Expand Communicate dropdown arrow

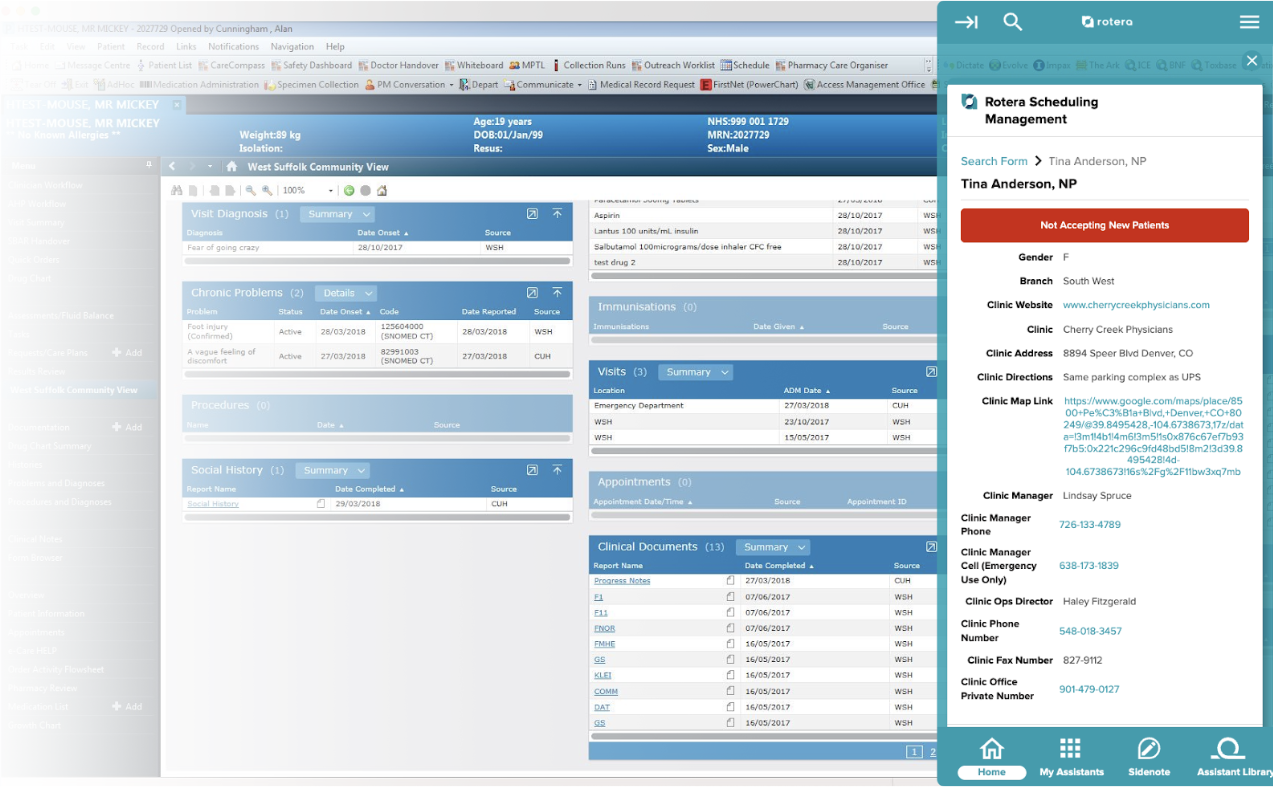580,85
